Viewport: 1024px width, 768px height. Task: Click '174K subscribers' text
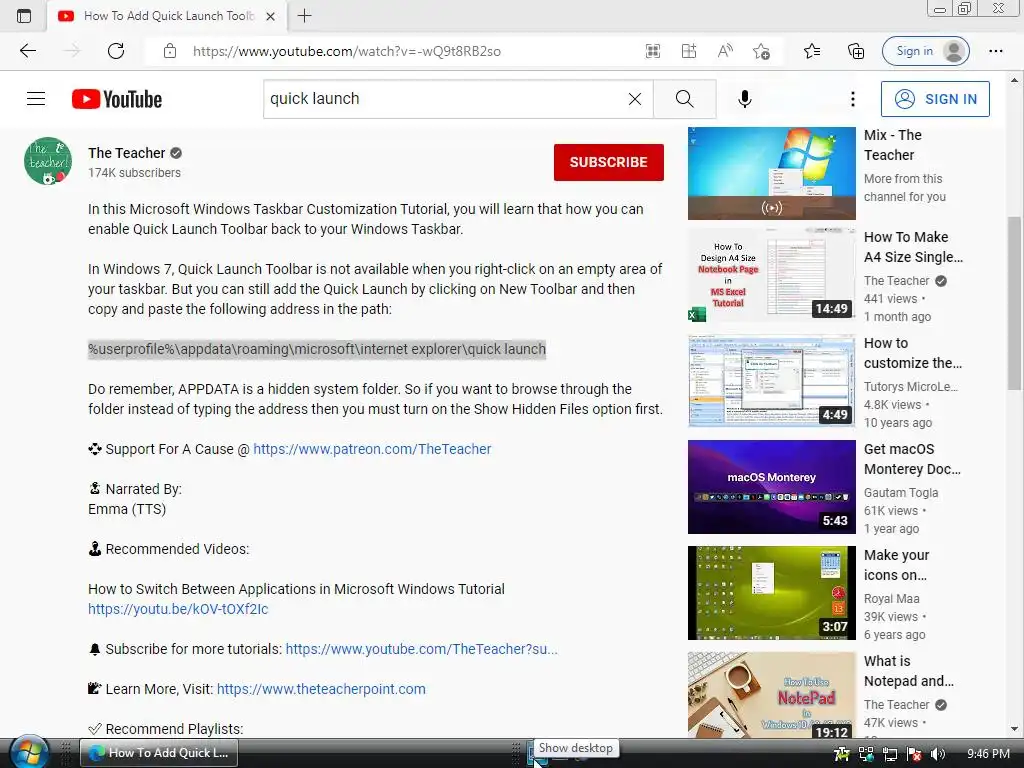pos(135,173)
